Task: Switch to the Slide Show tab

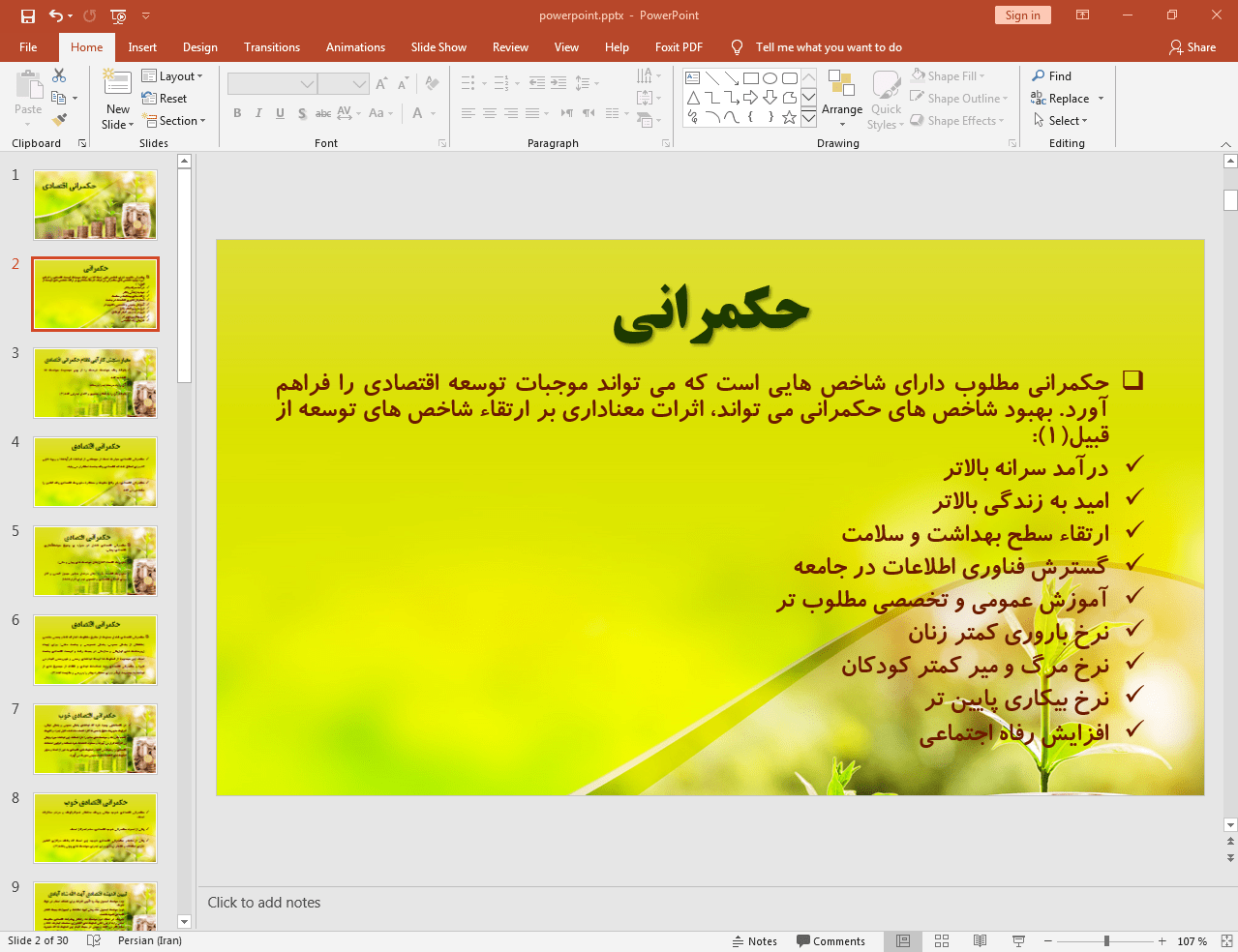Action: tap(438, 47)
